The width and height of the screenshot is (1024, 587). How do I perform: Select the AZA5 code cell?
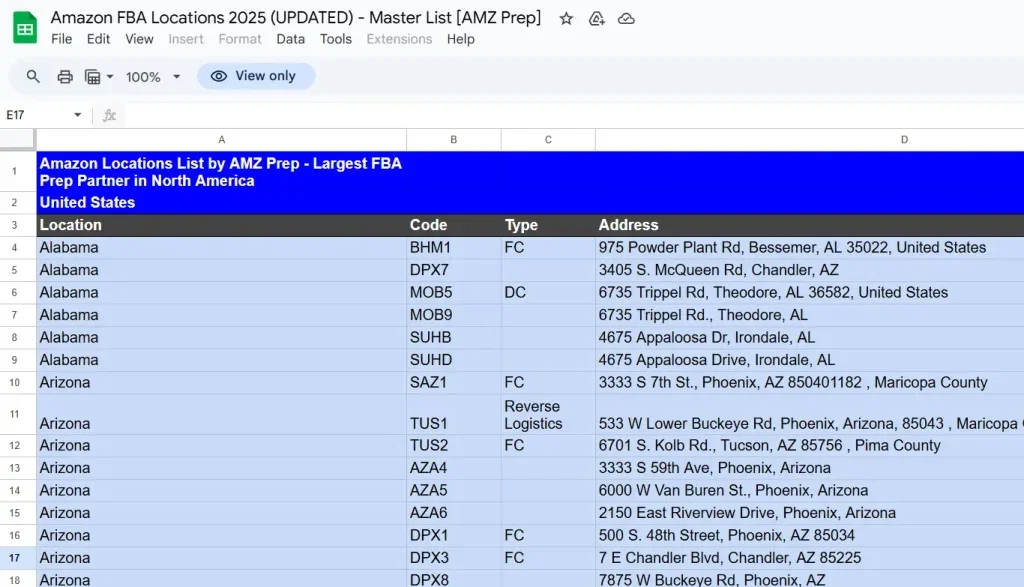454,490
